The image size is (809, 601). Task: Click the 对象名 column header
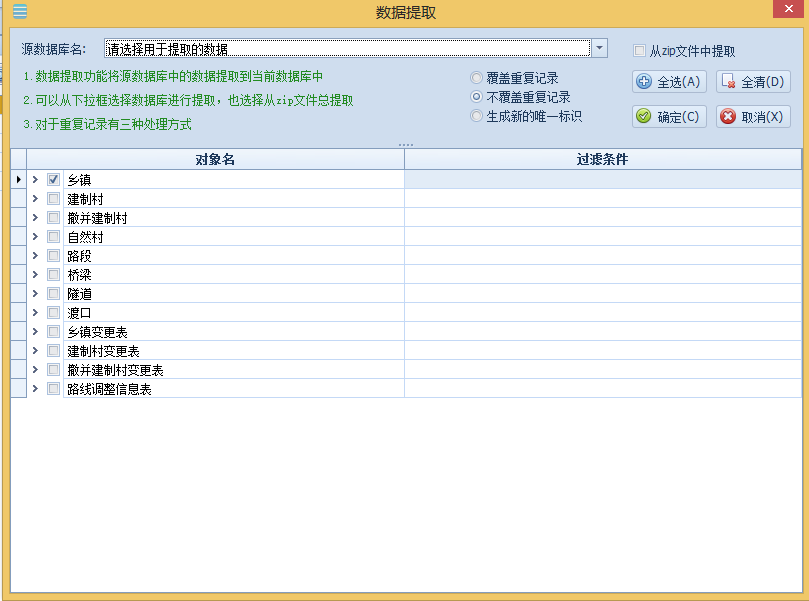(x=215, y=159)
